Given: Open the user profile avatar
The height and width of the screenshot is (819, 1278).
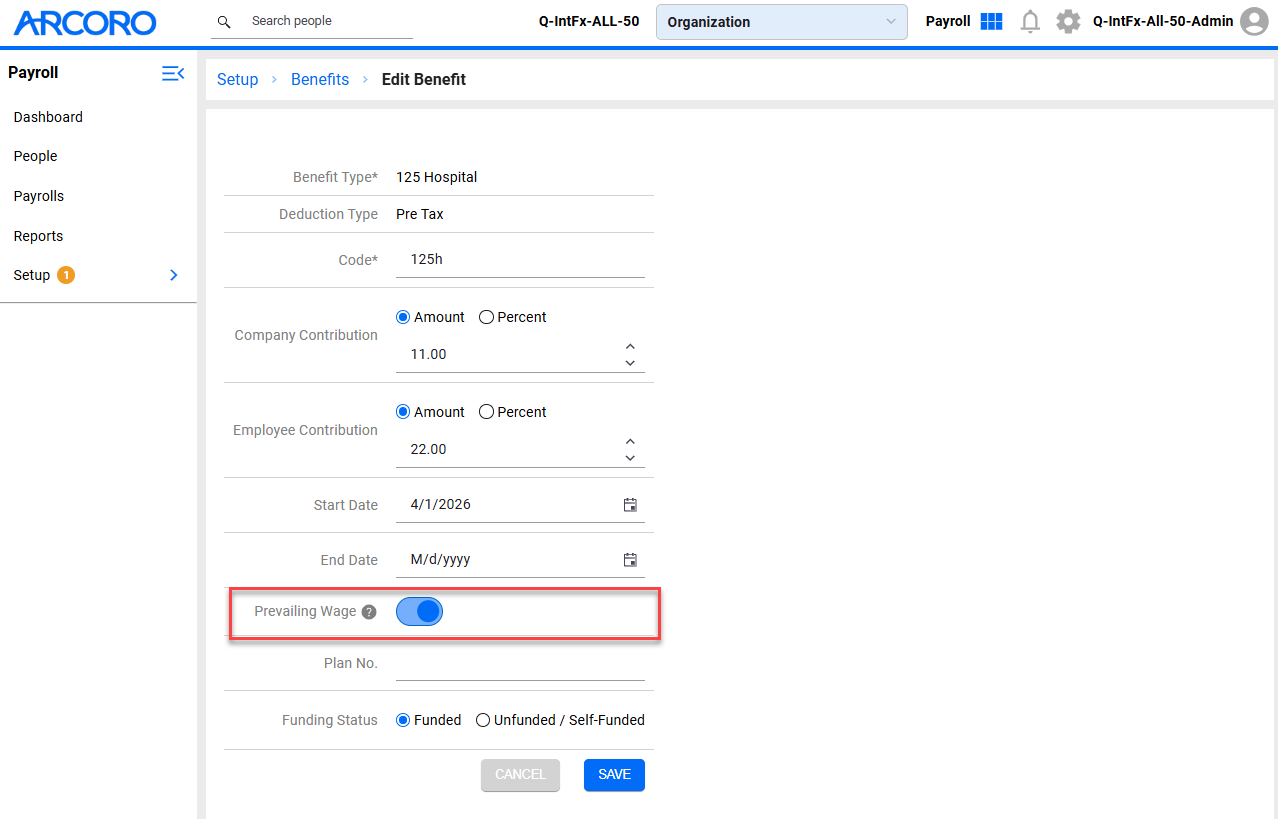Looking at the screenshot, I should (1254, 21).
